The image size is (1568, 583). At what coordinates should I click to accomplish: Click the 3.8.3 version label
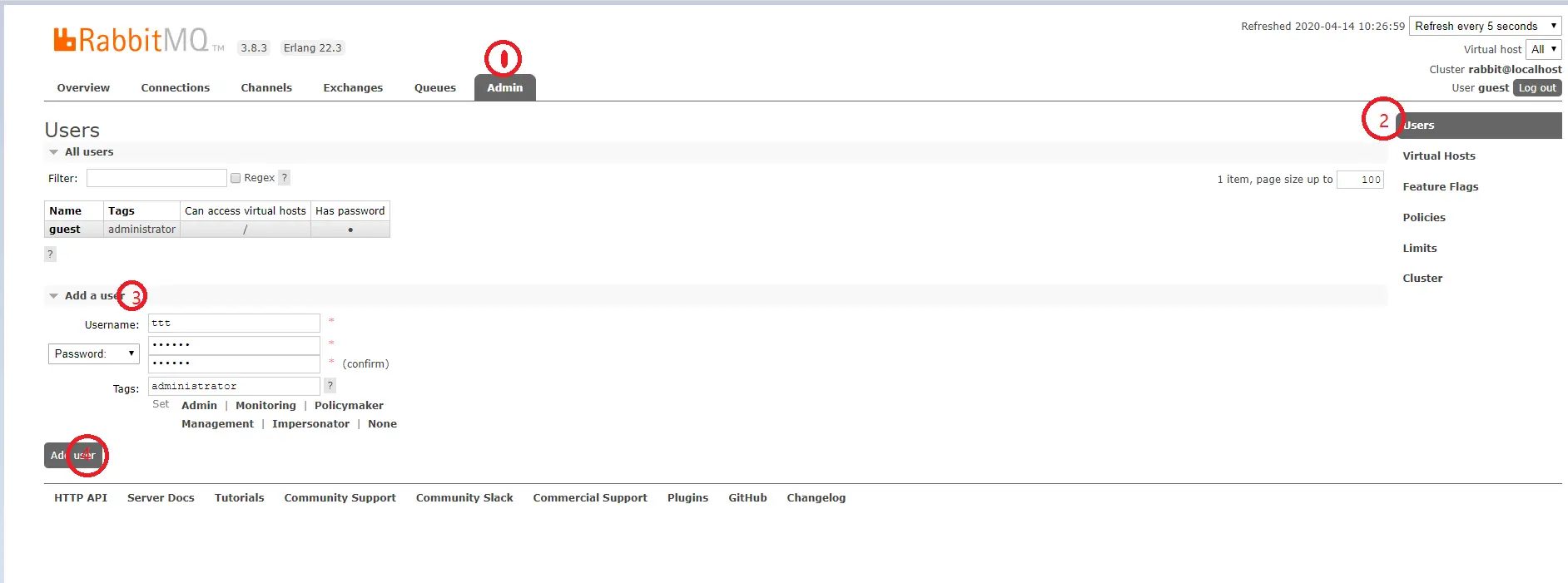(254, 47)
